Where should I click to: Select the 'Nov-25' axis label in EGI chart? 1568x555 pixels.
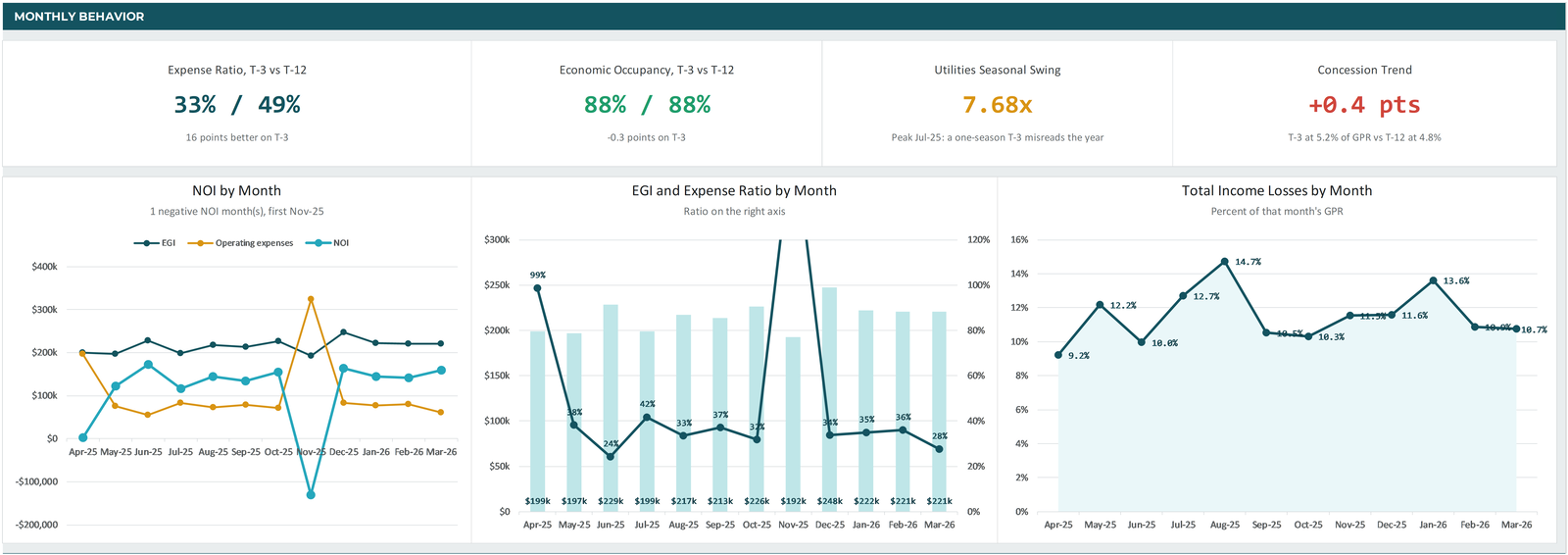(x=793, y=526)
